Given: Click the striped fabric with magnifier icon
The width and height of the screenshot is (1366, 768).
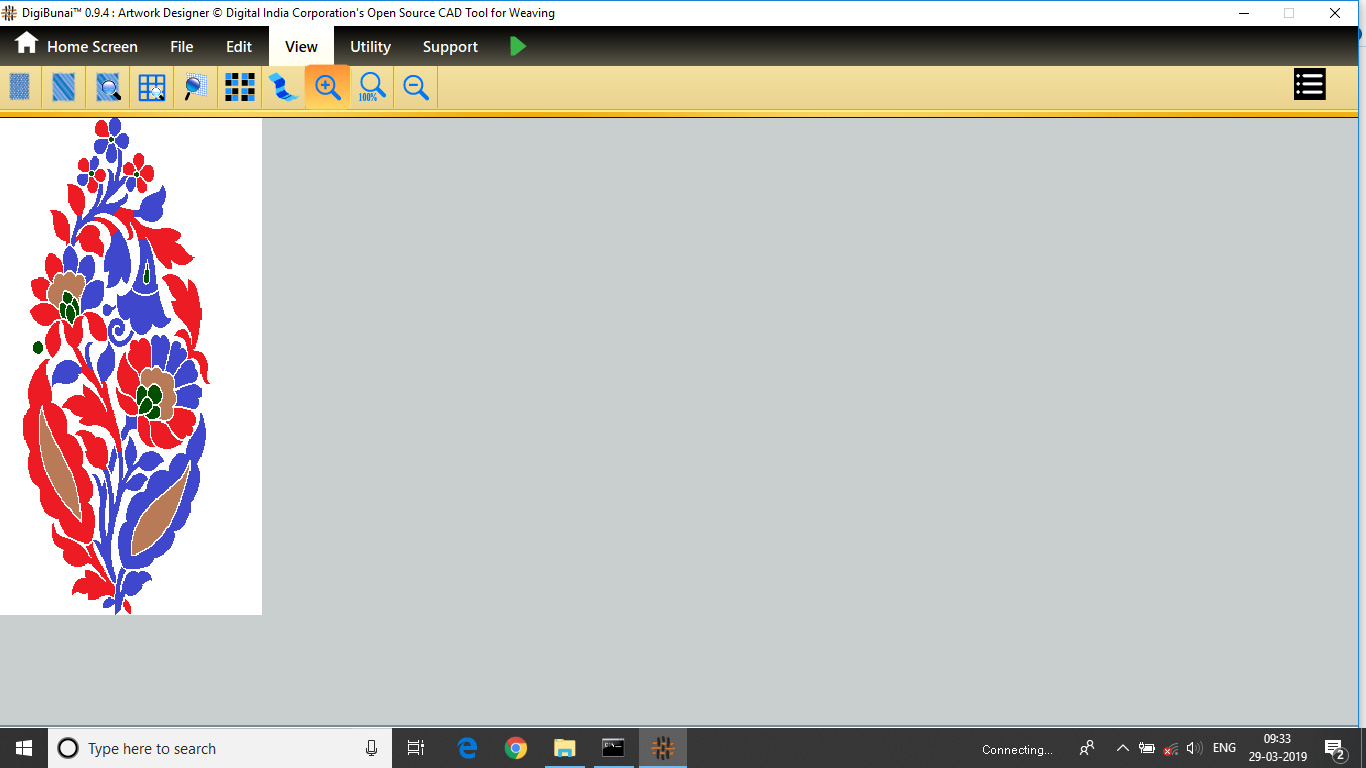Looking at the screenshot, I should tap(108, 88).
